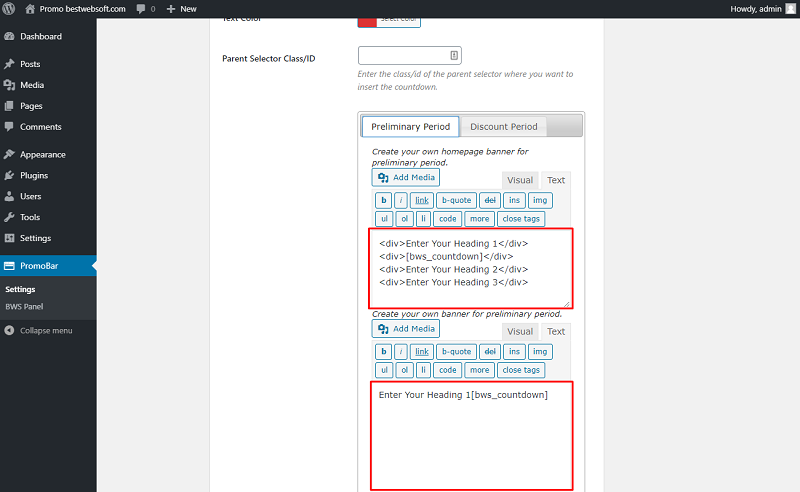
Task: Click the Dashboard gauge icon
Action: [9, 36]
